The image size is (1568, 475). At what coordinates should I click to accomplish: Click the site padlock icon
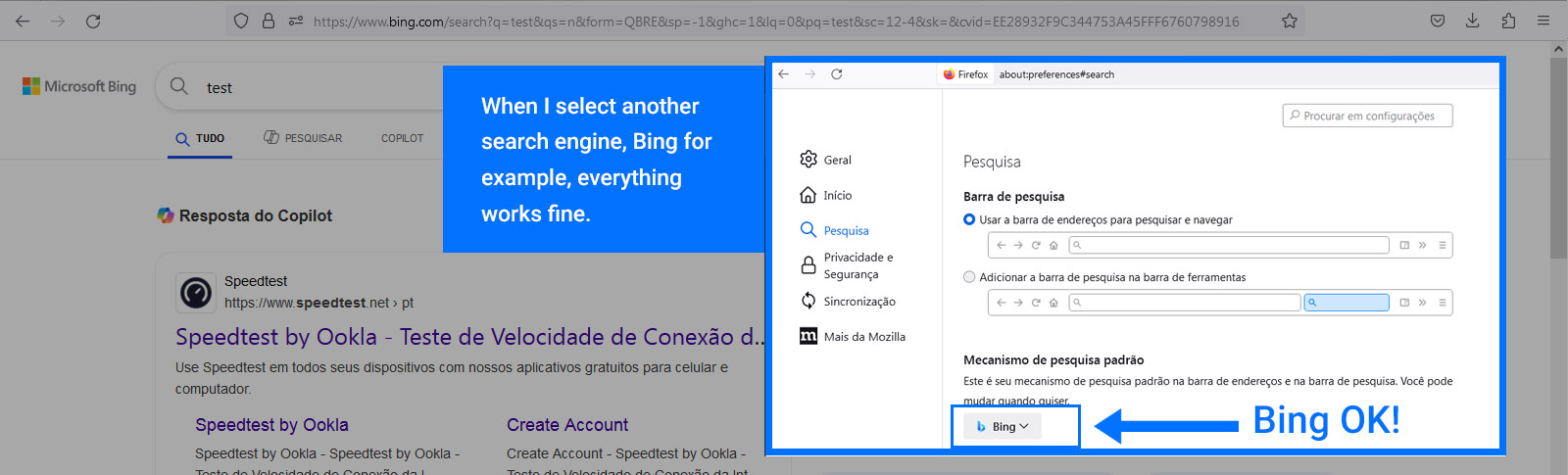(x=268, y=21)
